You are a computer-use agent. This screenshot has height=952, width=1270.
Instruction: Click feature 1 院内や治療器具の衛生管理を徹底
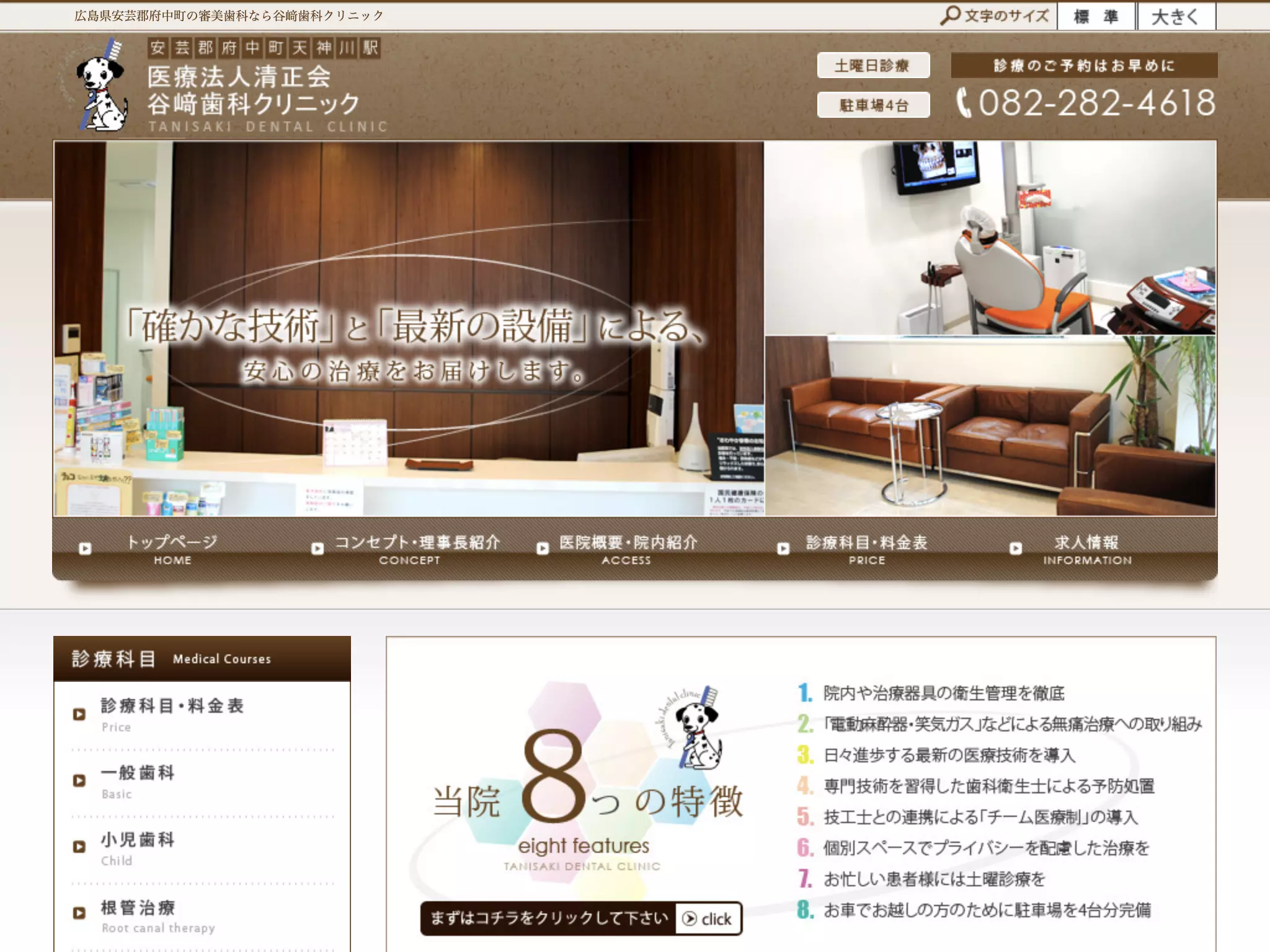(x=931, y=693)
